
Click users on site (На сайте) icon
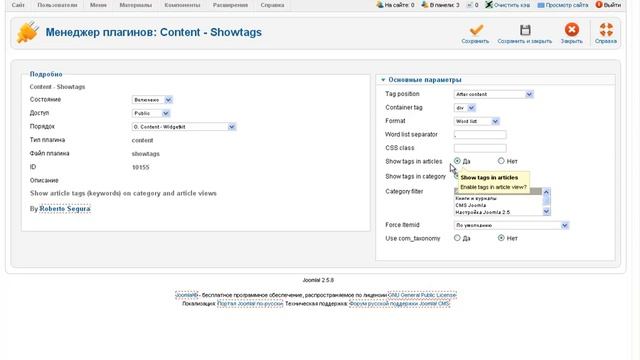point(380,5)
